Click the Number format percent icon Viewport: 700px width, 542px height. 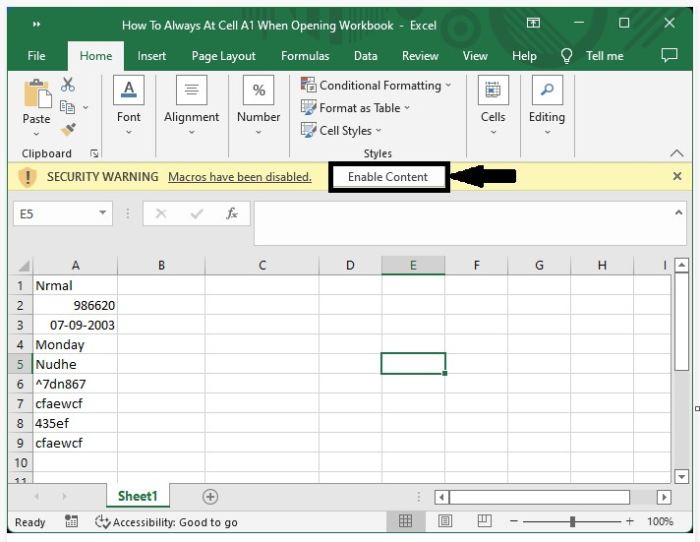[258, 91]
